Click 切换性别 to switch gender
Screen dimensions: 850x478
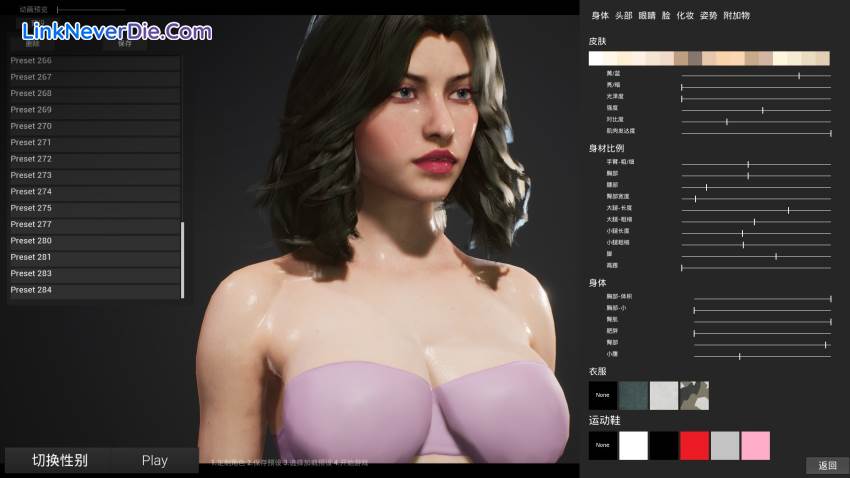click(x=60, y=460)
